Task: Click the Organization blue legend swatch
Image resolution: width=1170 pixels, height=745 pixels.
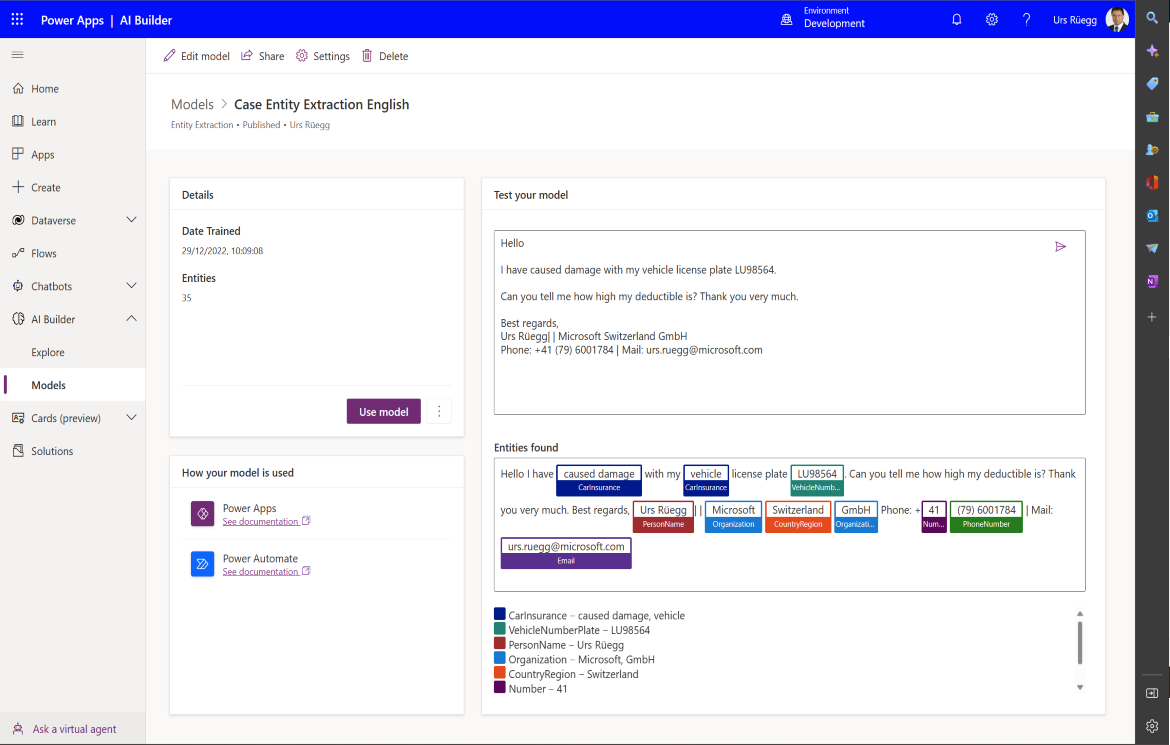Action: tap(500, 658)
